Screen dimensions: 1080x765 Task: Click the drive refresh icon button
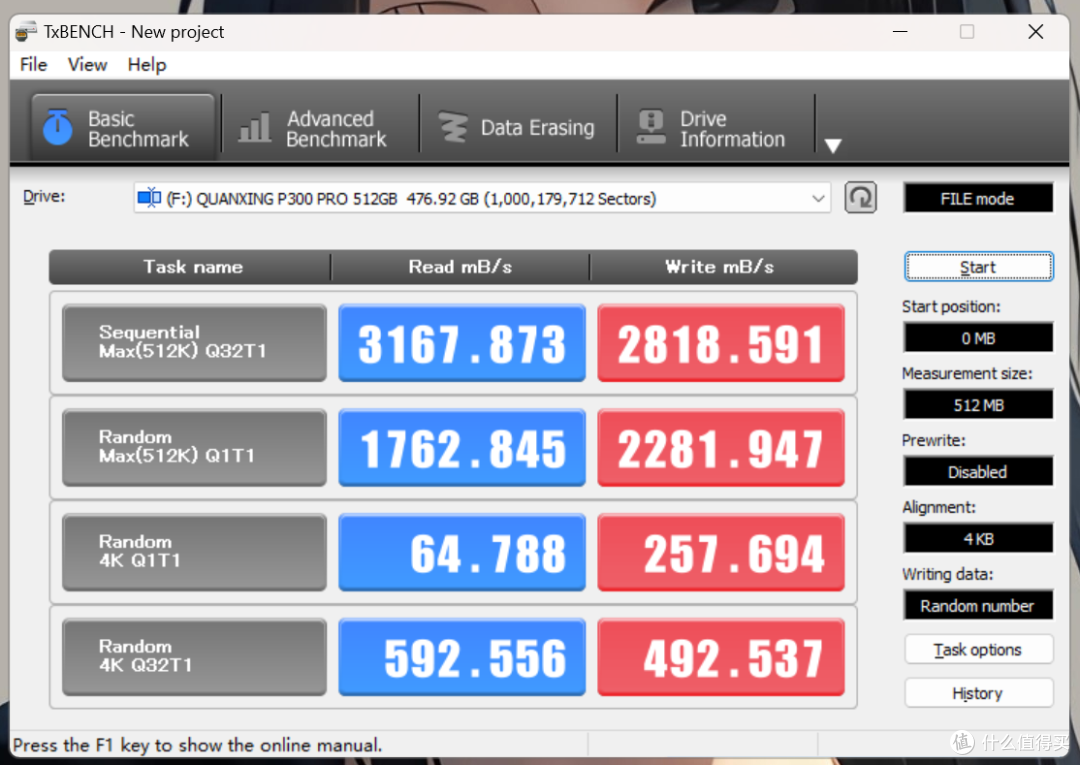pos(860,198)
